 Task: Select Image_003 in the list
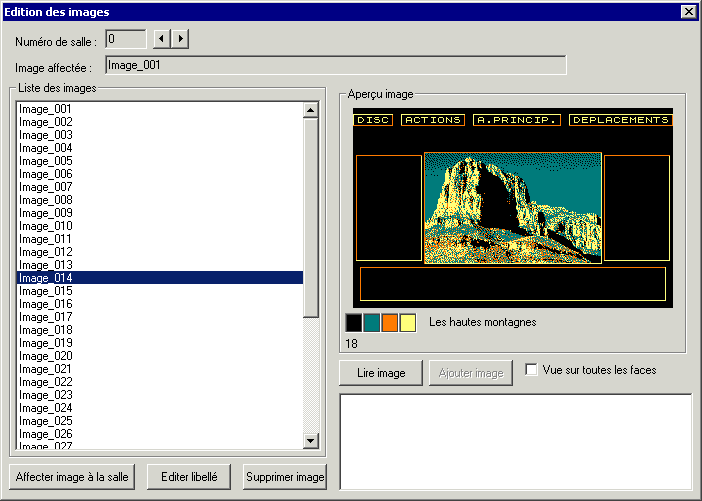click(x=160, y=135)
